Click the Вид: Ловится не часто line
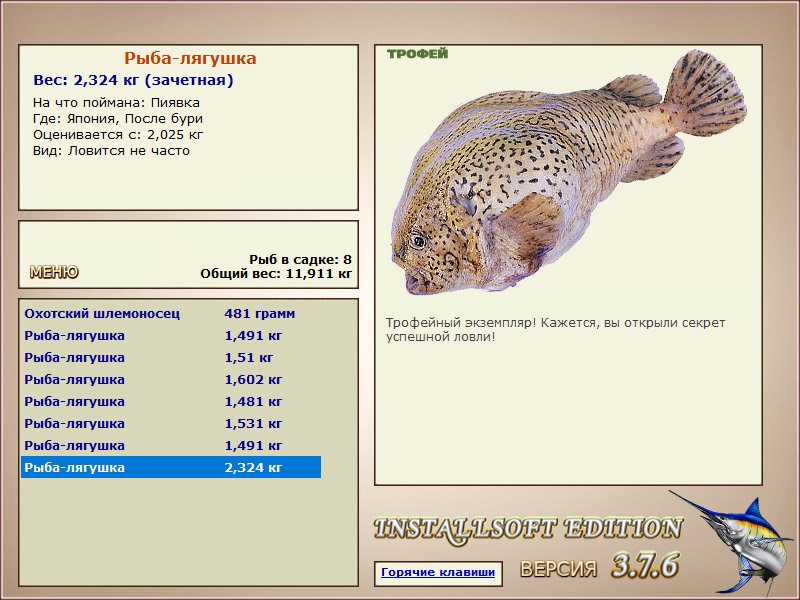The image size is (800, 600). click(111, 151)
